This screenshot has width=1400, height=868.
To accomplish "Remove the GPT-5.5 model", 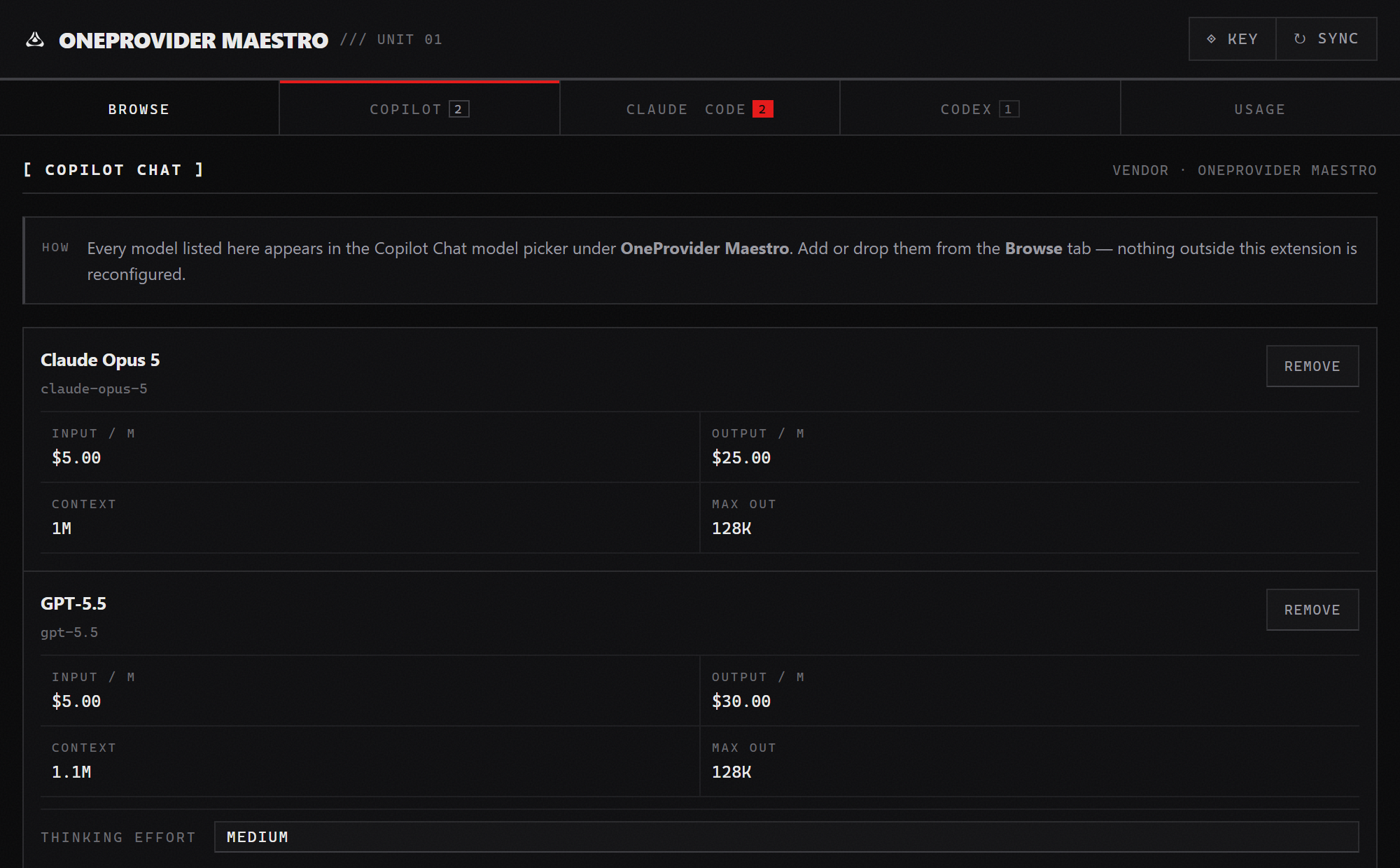I will (1312, 610).
